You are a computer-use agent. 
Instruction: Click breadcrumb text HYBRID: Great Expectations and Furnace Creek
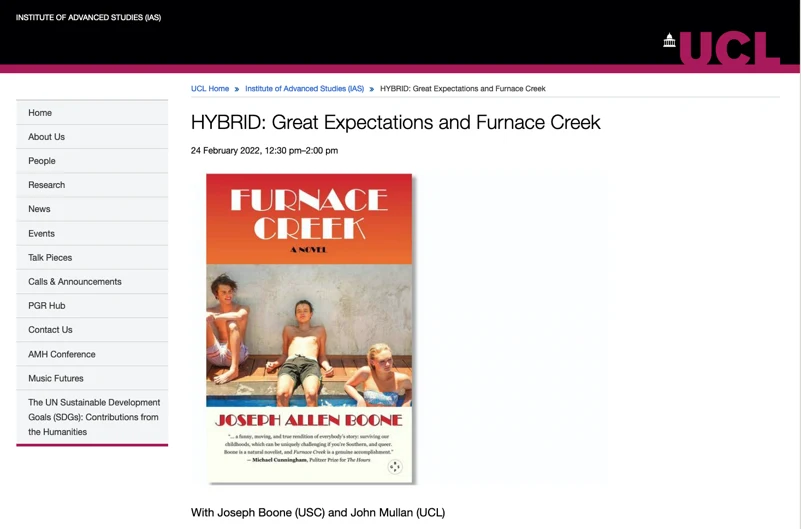(463, 88)
